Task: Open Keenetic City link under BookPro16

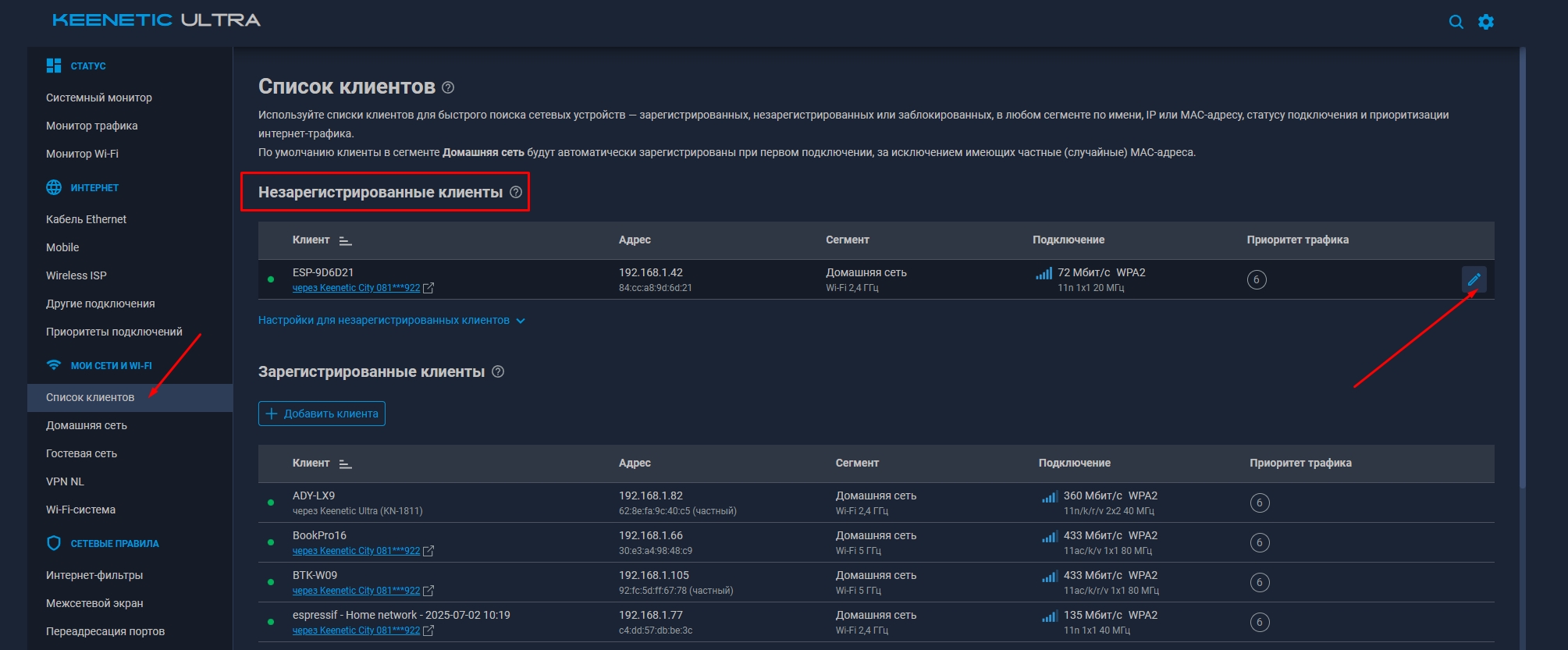Action: 357,551
